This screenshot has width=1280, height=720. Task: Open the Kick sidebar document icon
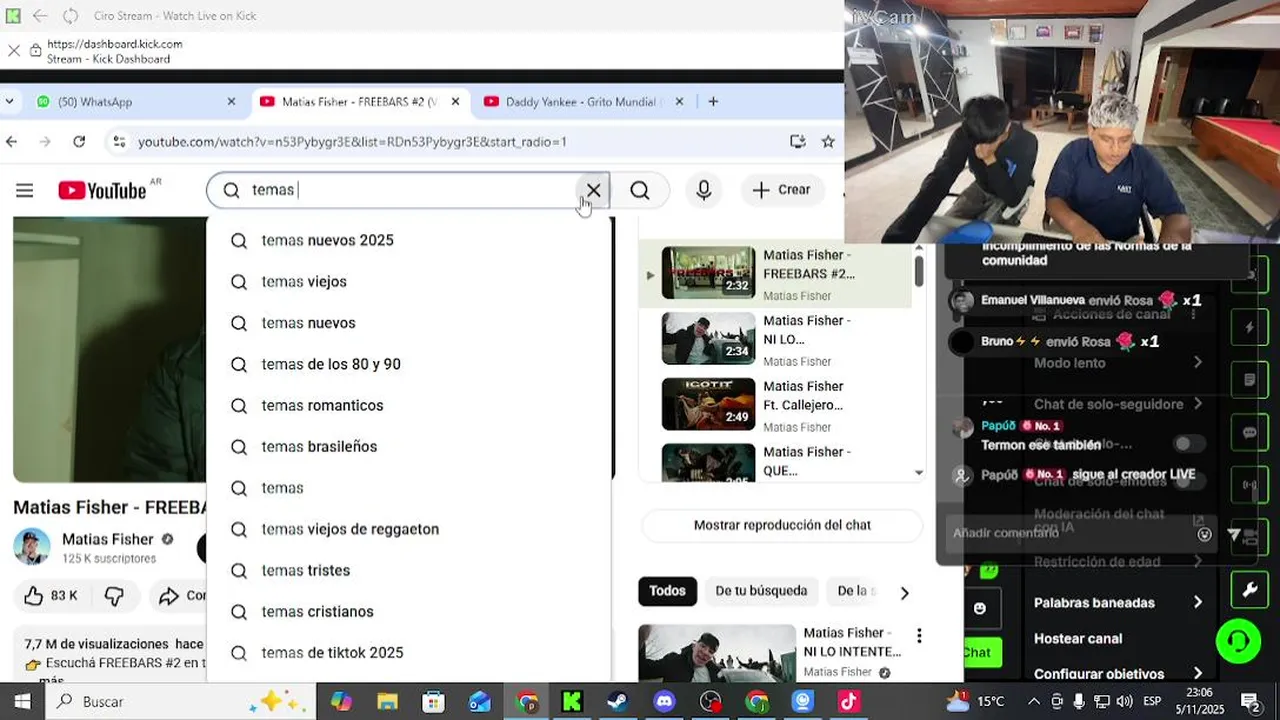(x=1249, y=381)
